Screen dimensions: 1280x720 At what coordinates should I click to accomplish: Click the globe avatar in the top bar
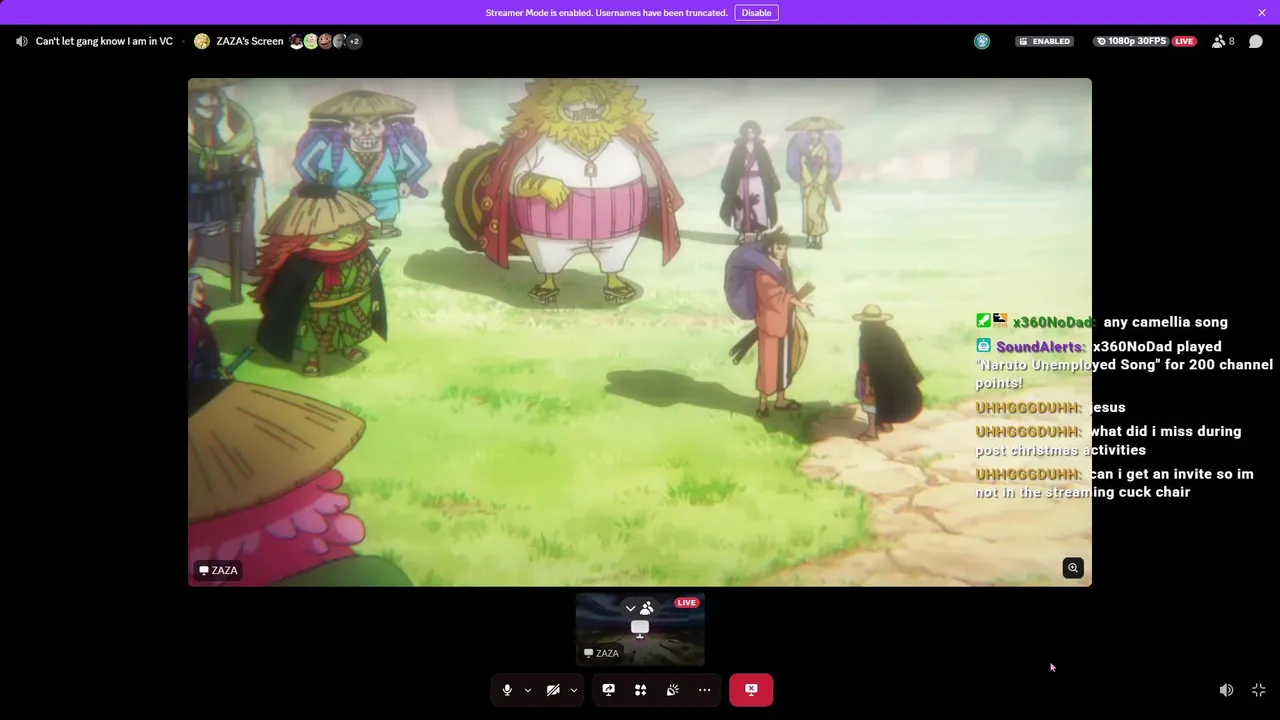(982, 41)
